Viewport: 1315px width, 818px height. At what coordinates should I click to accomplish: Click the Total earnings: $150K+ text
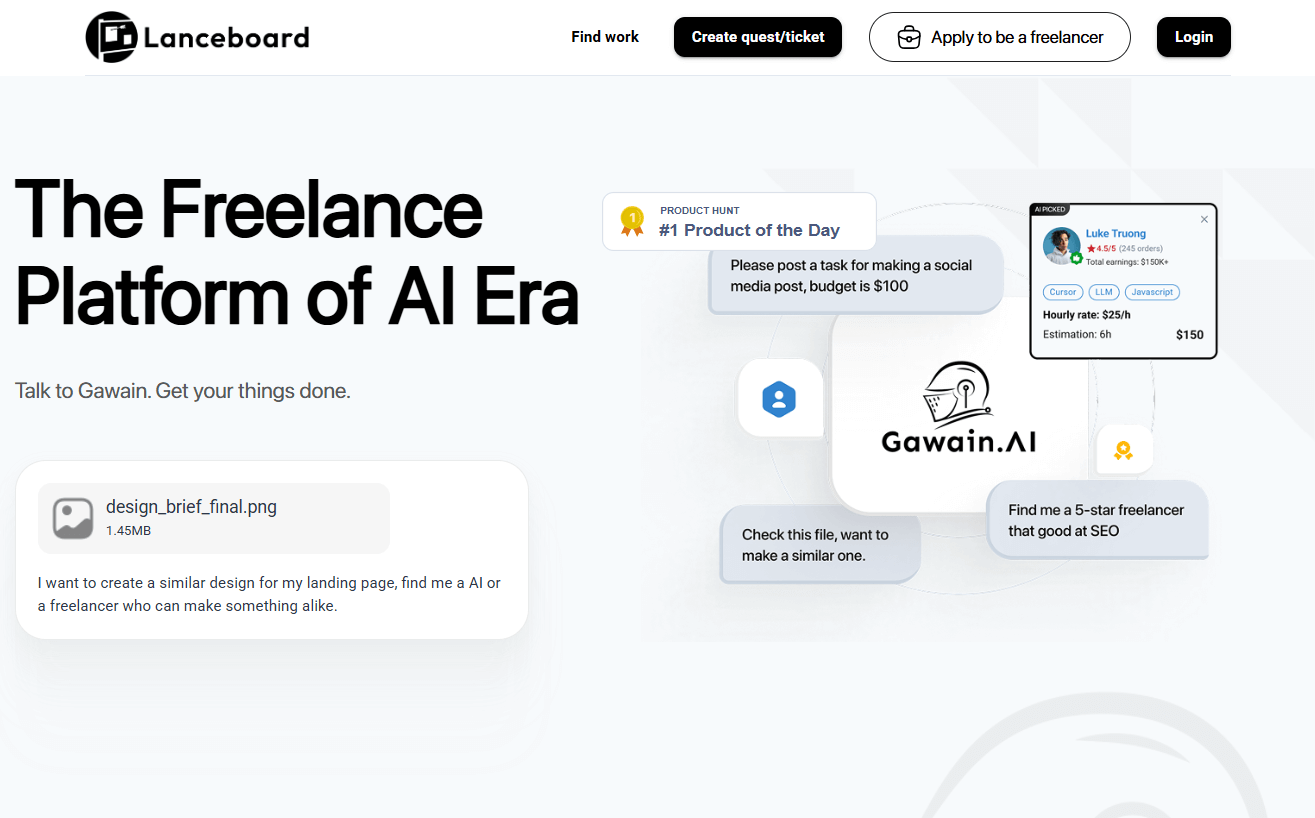pyautogui.click(x=1127, y=261)
